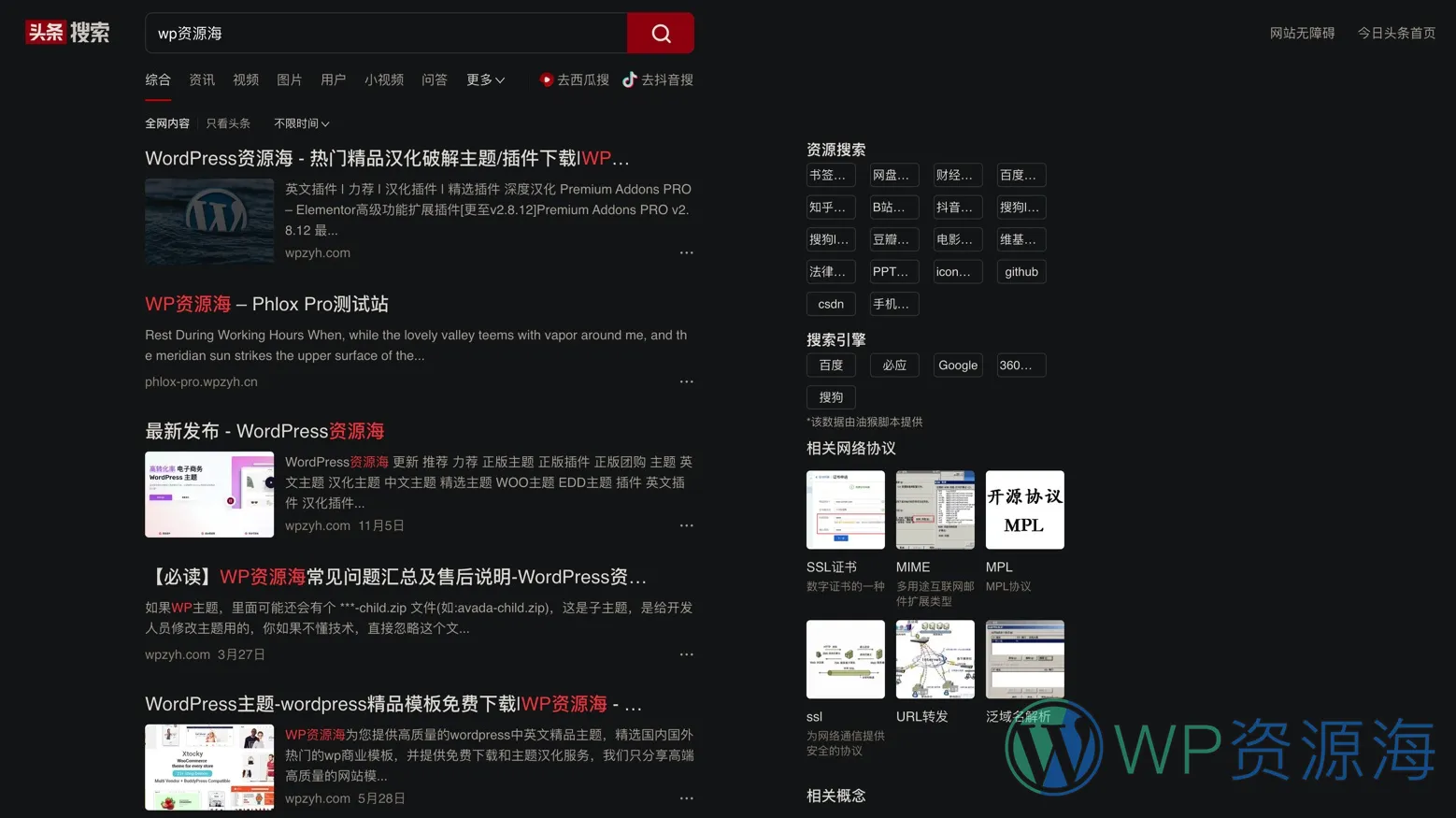
Task: Click the 去抖音搜 link with Douyin icon
Action: coord(658,80)
